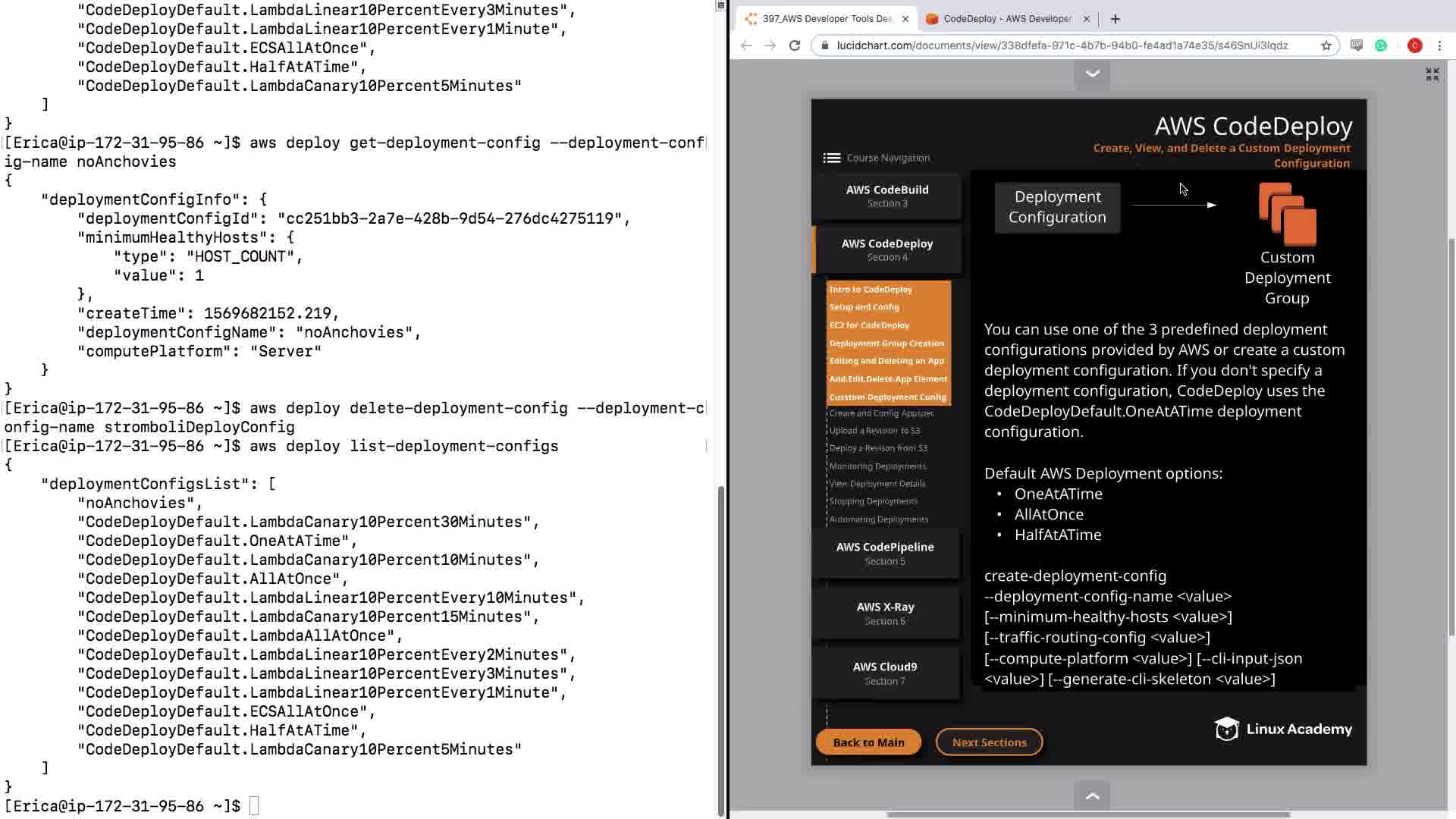Image resolution: width=1456 pixels, height=819 pixels.
Task: Expand top chevron panel in Lucidchart
Action: click(1092, 74)
